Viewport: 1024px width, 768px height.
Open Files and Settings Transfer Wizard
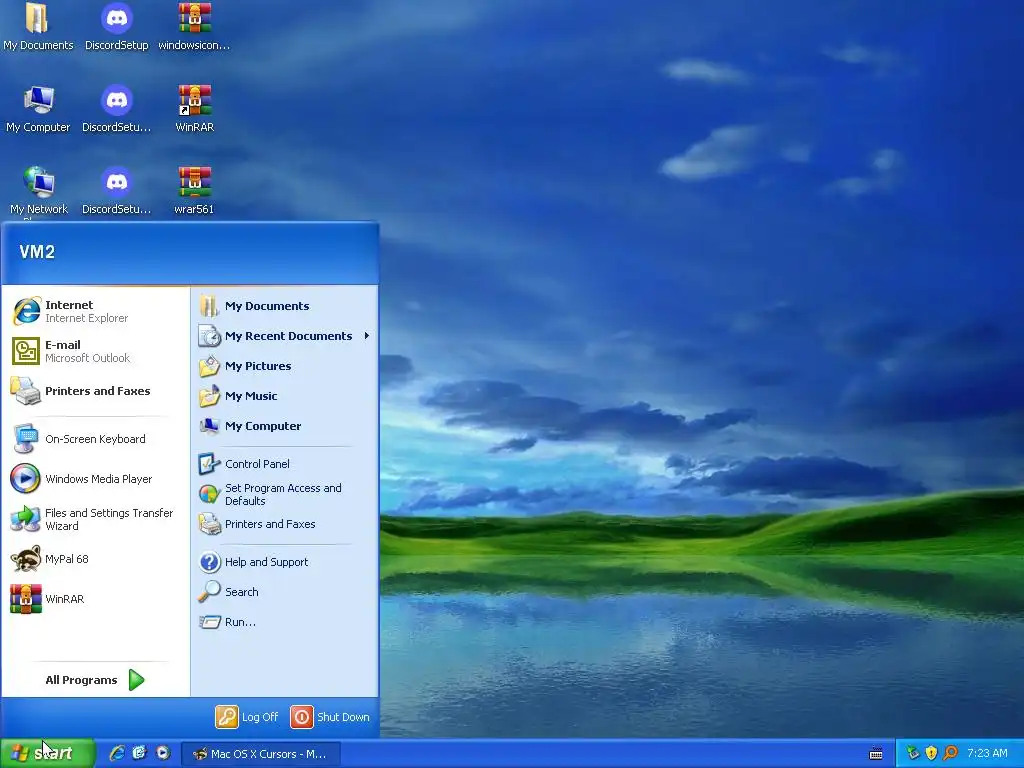tap(95, 519)
